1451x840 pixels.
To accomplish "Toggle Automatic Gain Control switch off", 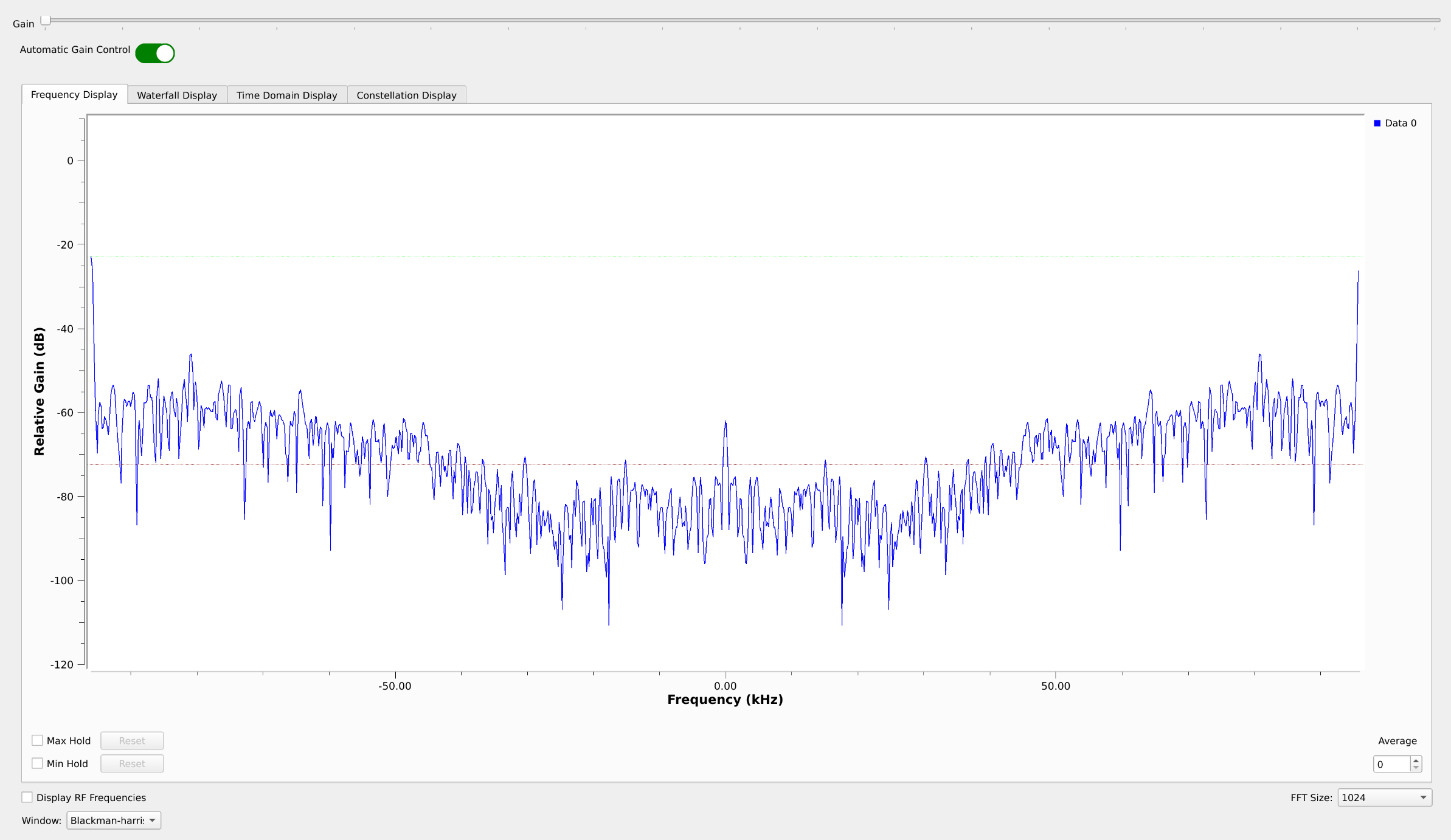I will 155,53.
